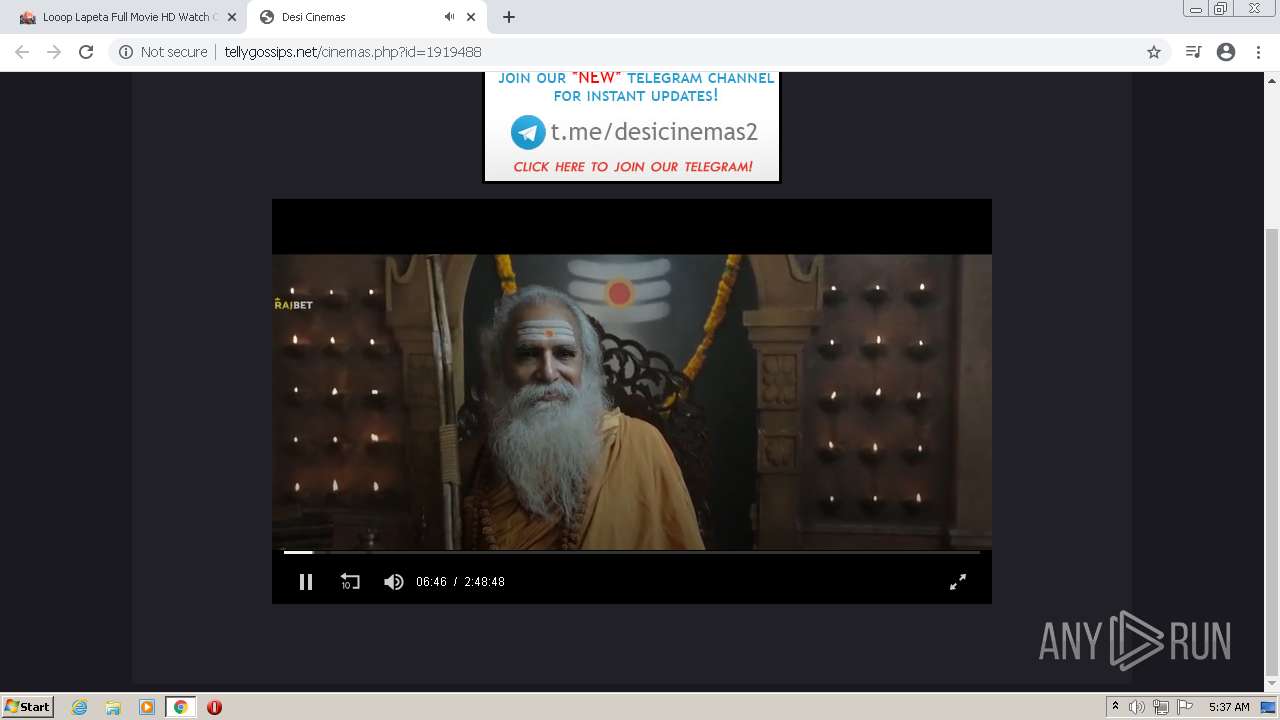Click the page vertical scrollbar
The image size is (1280, 720).
tap(1272, 450)
